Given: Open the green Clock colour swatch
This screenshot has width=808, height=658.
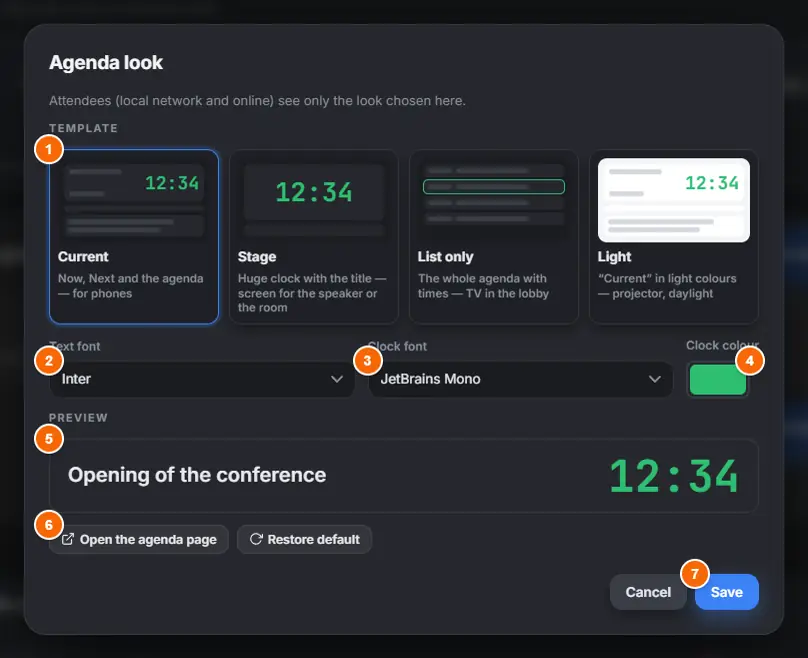Looking at the screenshot, I should pos(718,380).
